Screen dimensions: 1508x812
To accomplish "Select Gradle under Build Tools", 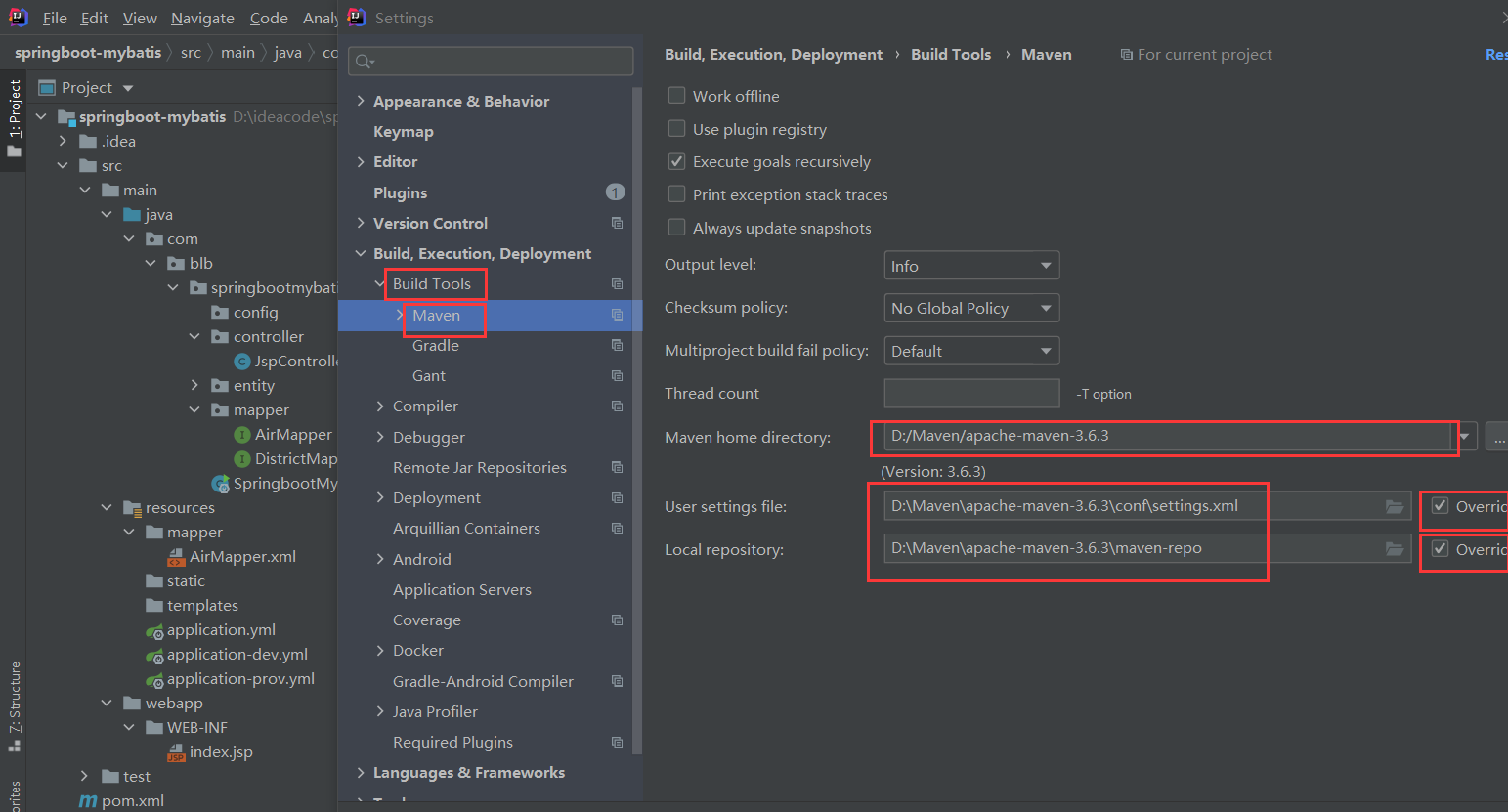I will click(x=436, y=345).
